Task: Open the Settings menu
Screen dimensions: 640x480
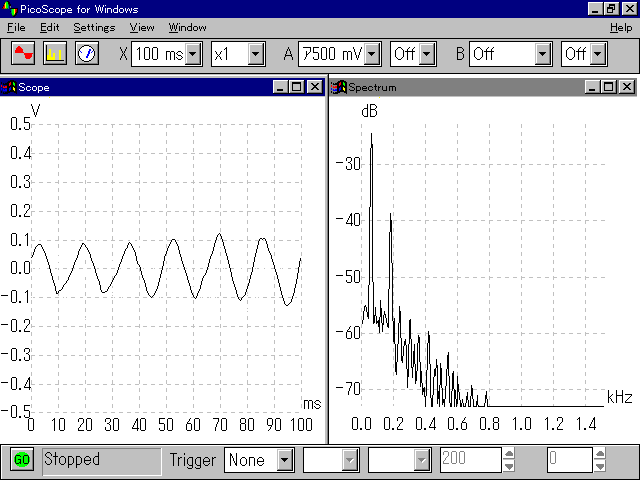Action: 93,27
